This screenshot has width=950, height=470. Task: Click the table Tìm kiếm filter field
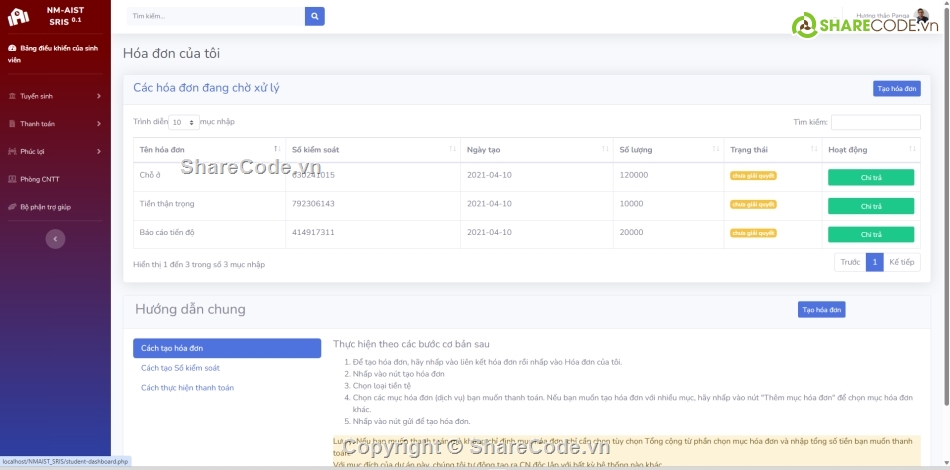pyautogui.click(x=875, y=122)
